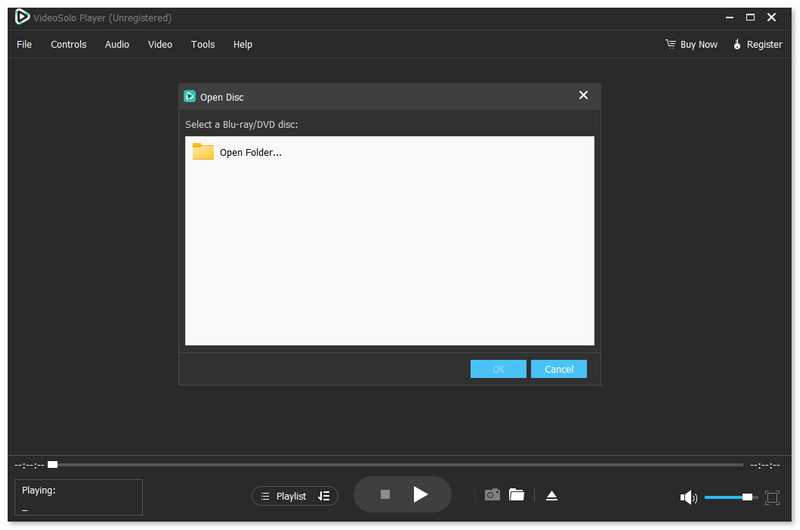This screenshot has width=800, height=530.
Task: Cancel the Open Disc dialog
Action: (558, 369)
